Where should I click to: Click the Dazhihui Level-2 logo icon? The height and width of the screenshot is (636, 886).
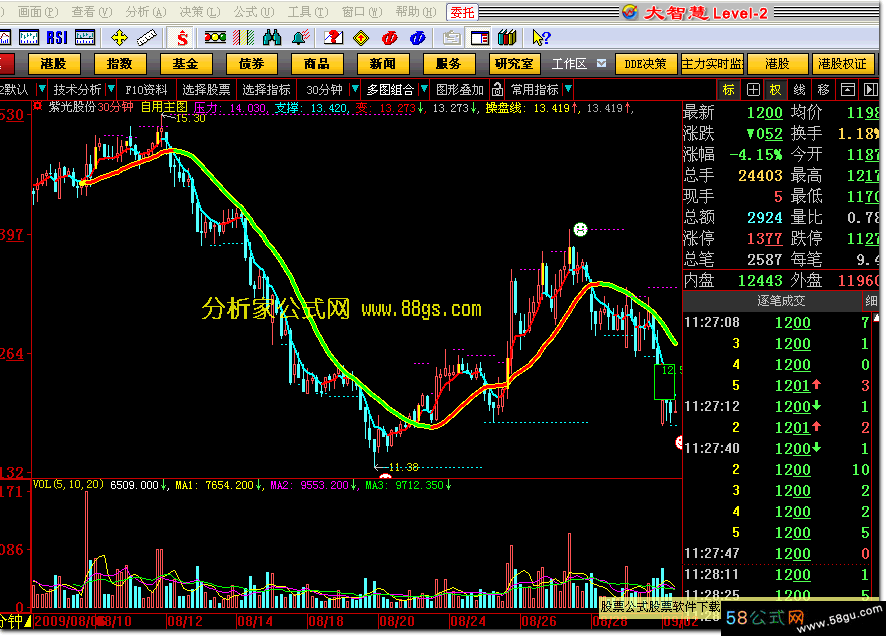[630, 12]
